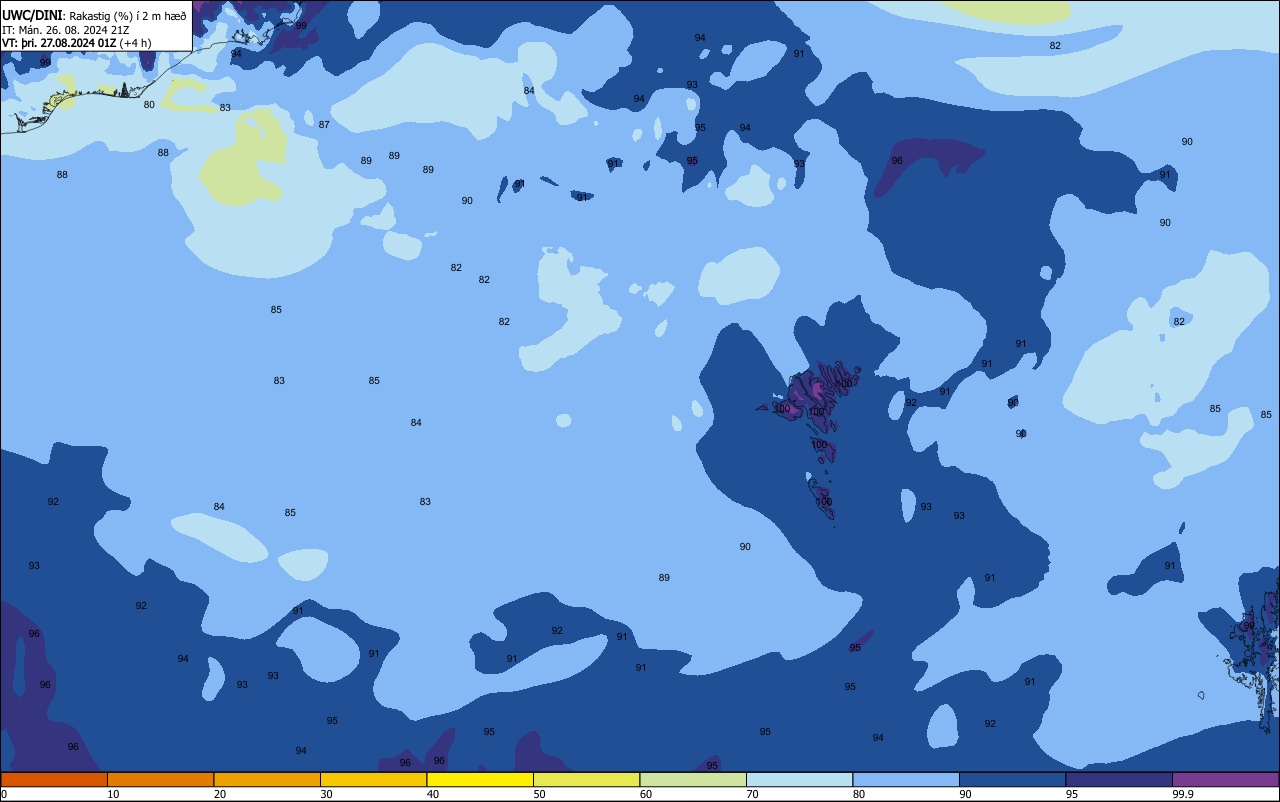Select the 50–60 yellow-green legend swatch
The image size is (1280, 802).
(x=586, y=779)
